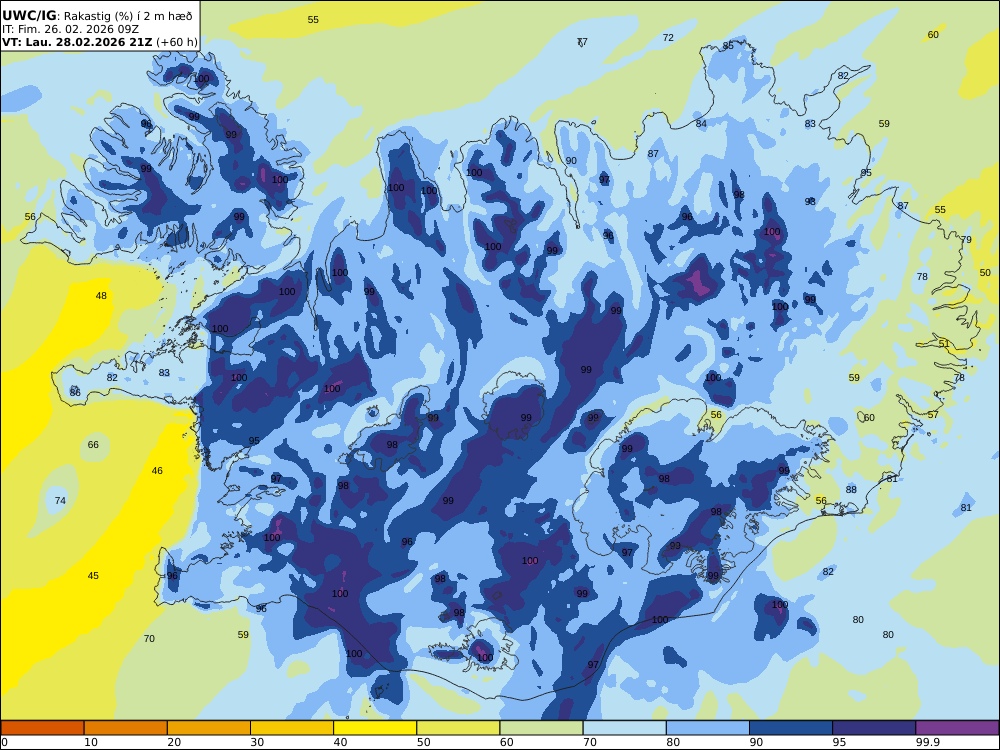Click the purple above-99.9 legend swatch
Image resolution: width=1000 pixels, height=750 pixels.
click(957, 728)
